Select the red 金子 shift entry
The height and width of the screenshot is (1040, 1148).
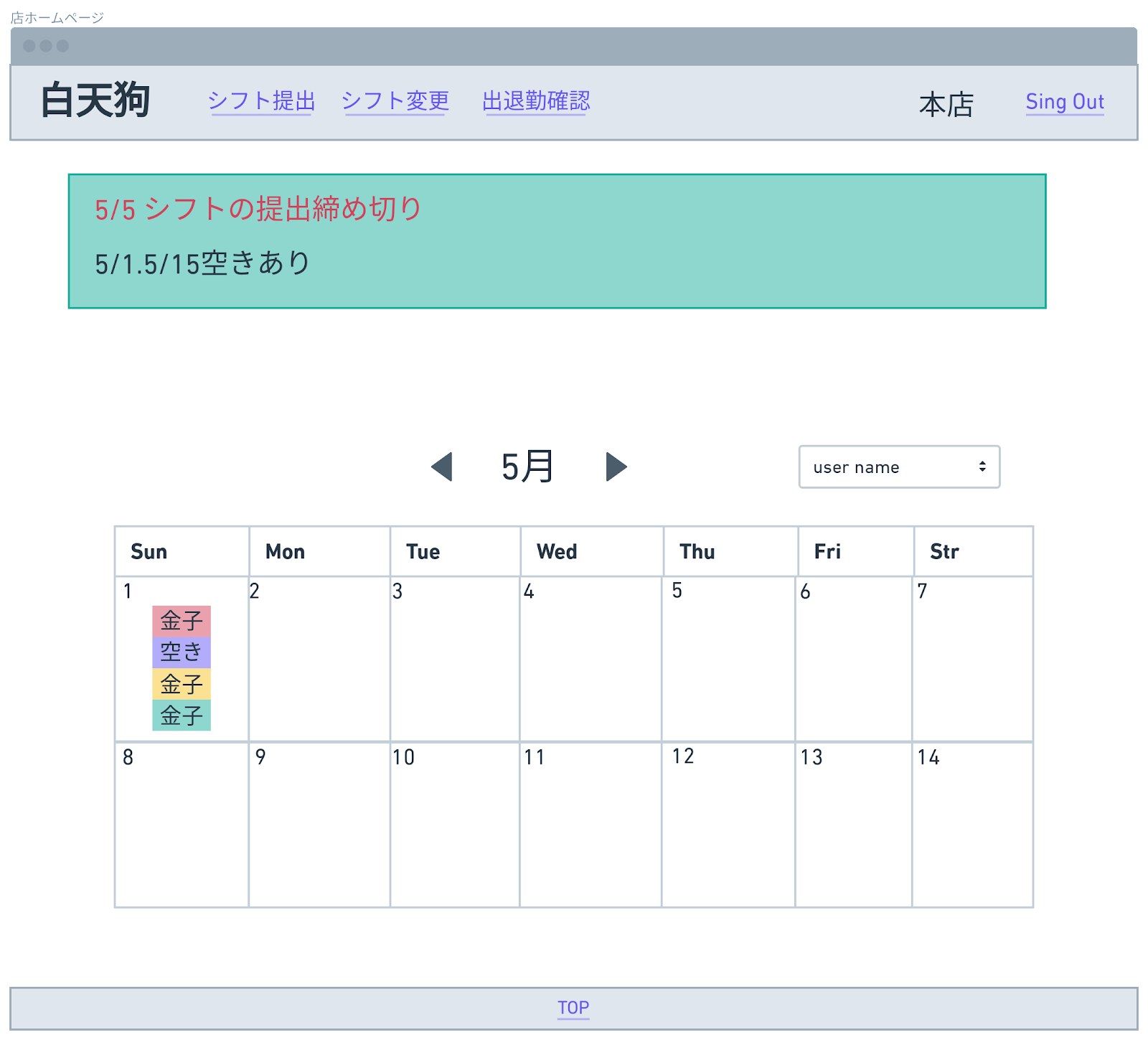pyautogui.click(x=181, y=620)
